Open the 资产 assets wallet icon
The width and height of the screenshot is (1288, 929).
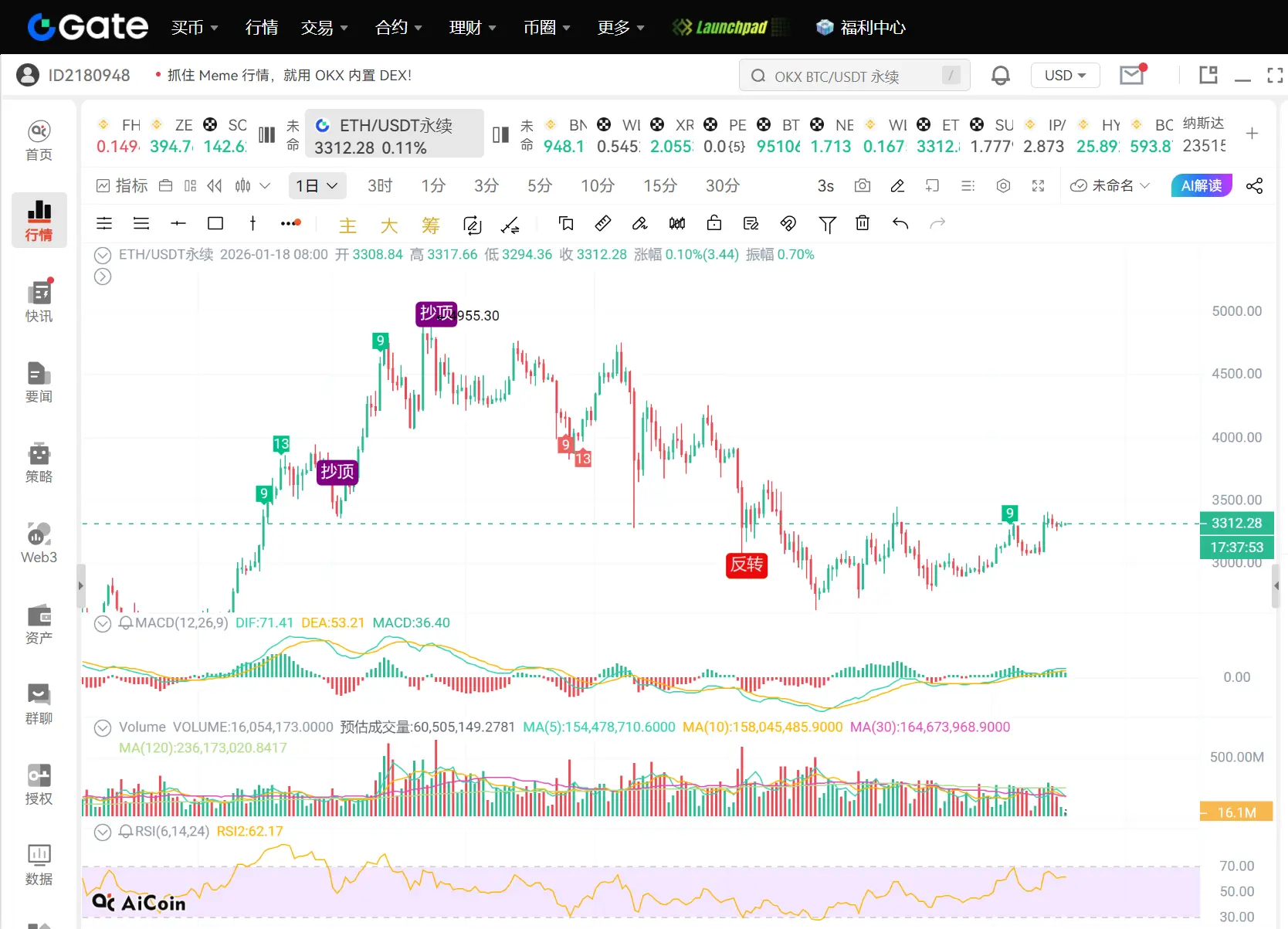tap(39, 623)
